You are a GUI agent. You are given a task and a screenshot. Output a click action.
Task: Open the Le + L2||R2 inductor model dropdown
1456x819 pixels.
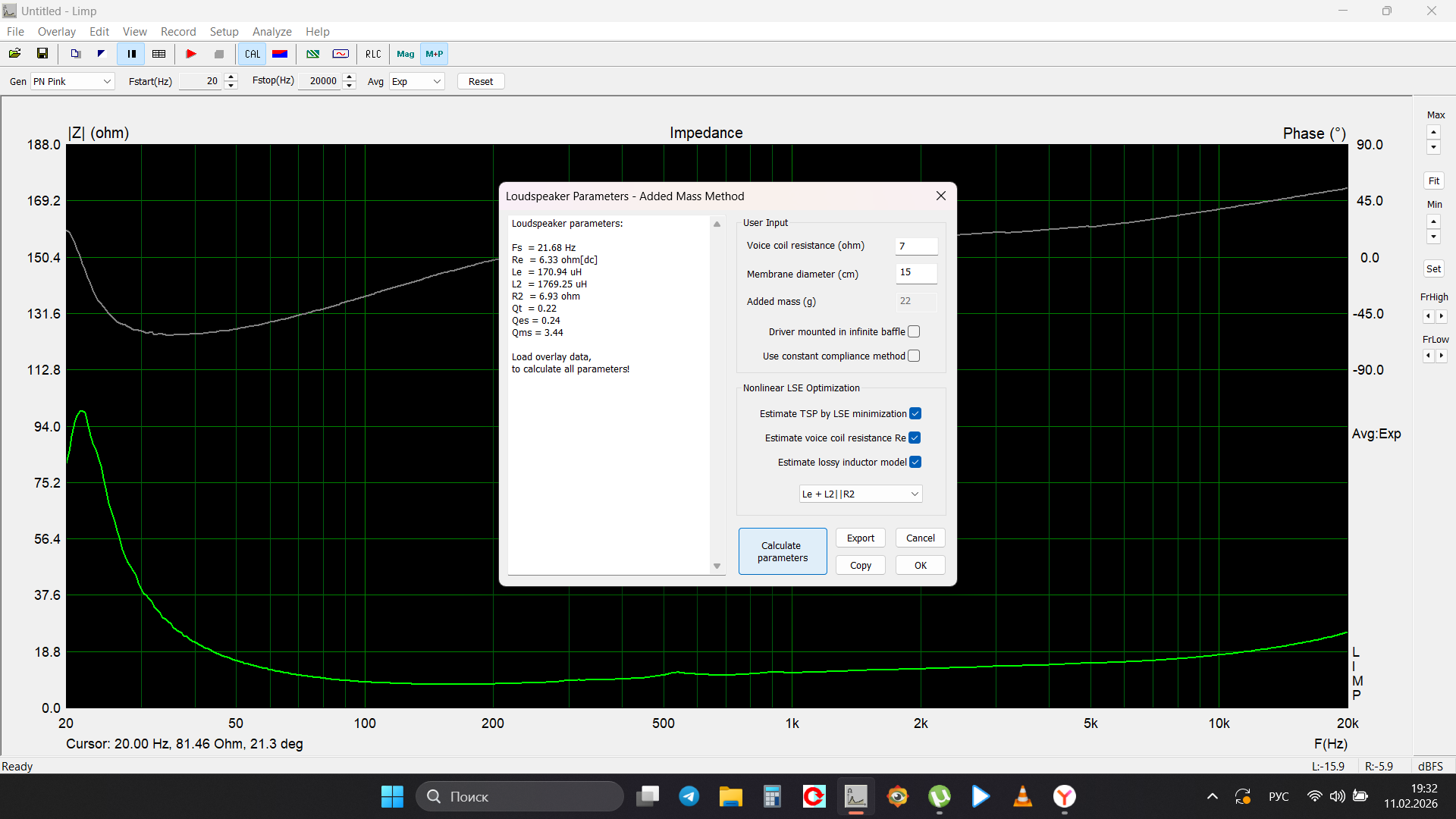(861, 494)
